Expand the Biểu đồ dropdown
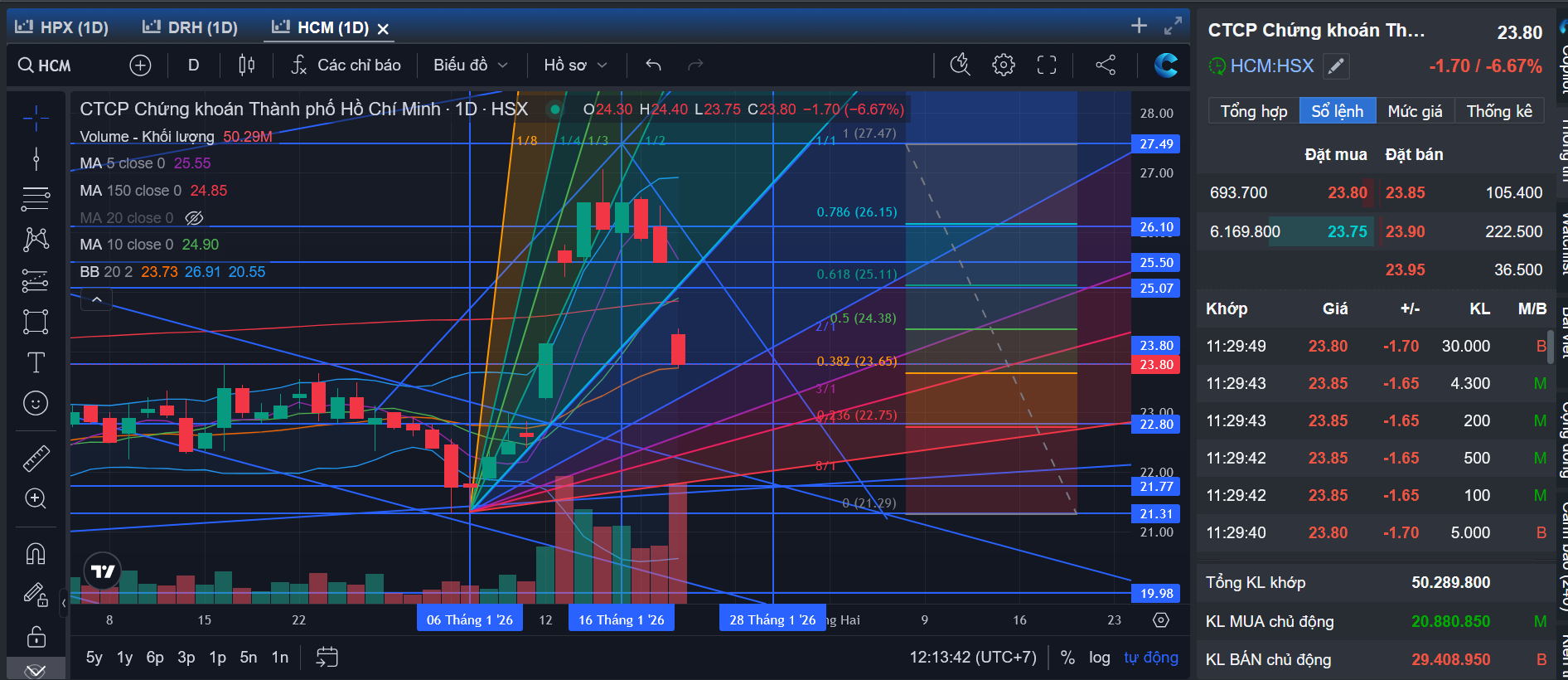 470,65
